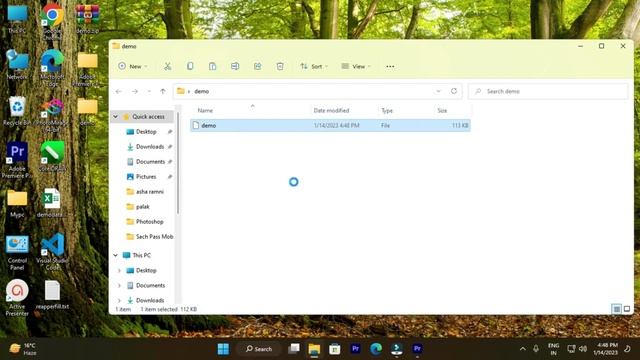Open the View layout dropdown
Image resolution: width=640 pixels, height=360 pixels.
point(356,66)
